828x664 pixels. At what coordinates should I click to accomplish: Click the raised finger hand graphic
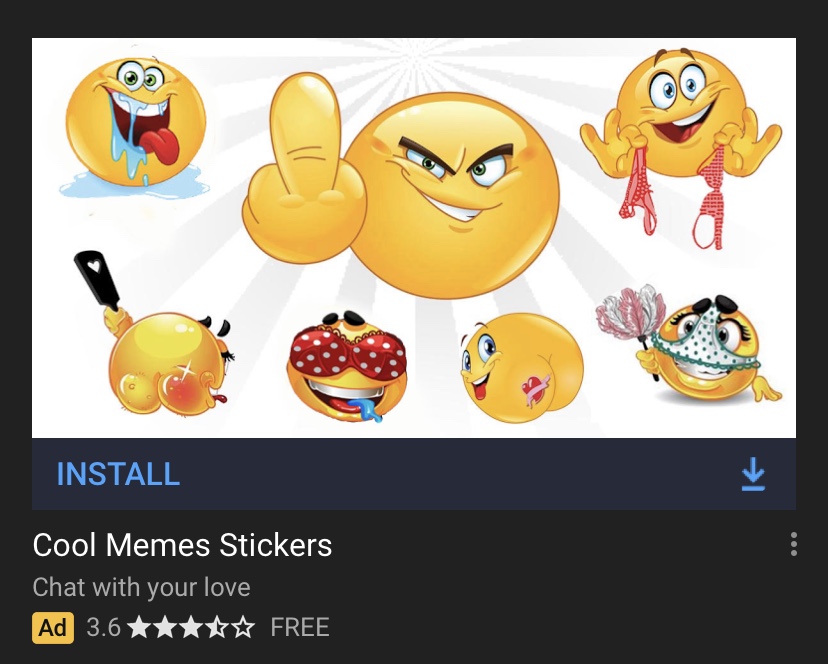tap(304, 169)
